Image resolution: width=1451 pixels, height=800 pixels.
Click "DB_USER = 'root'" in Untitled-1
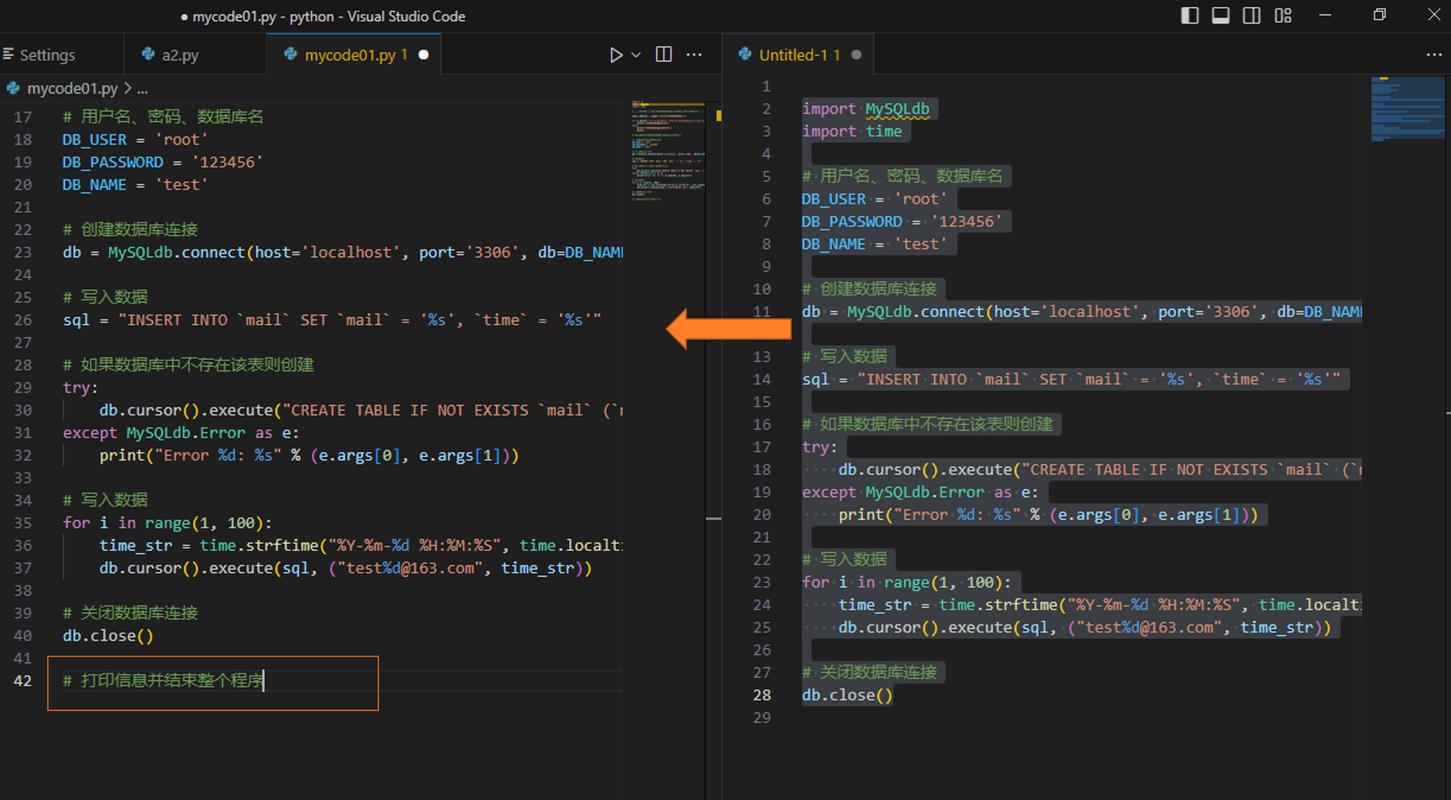point(875,198)
